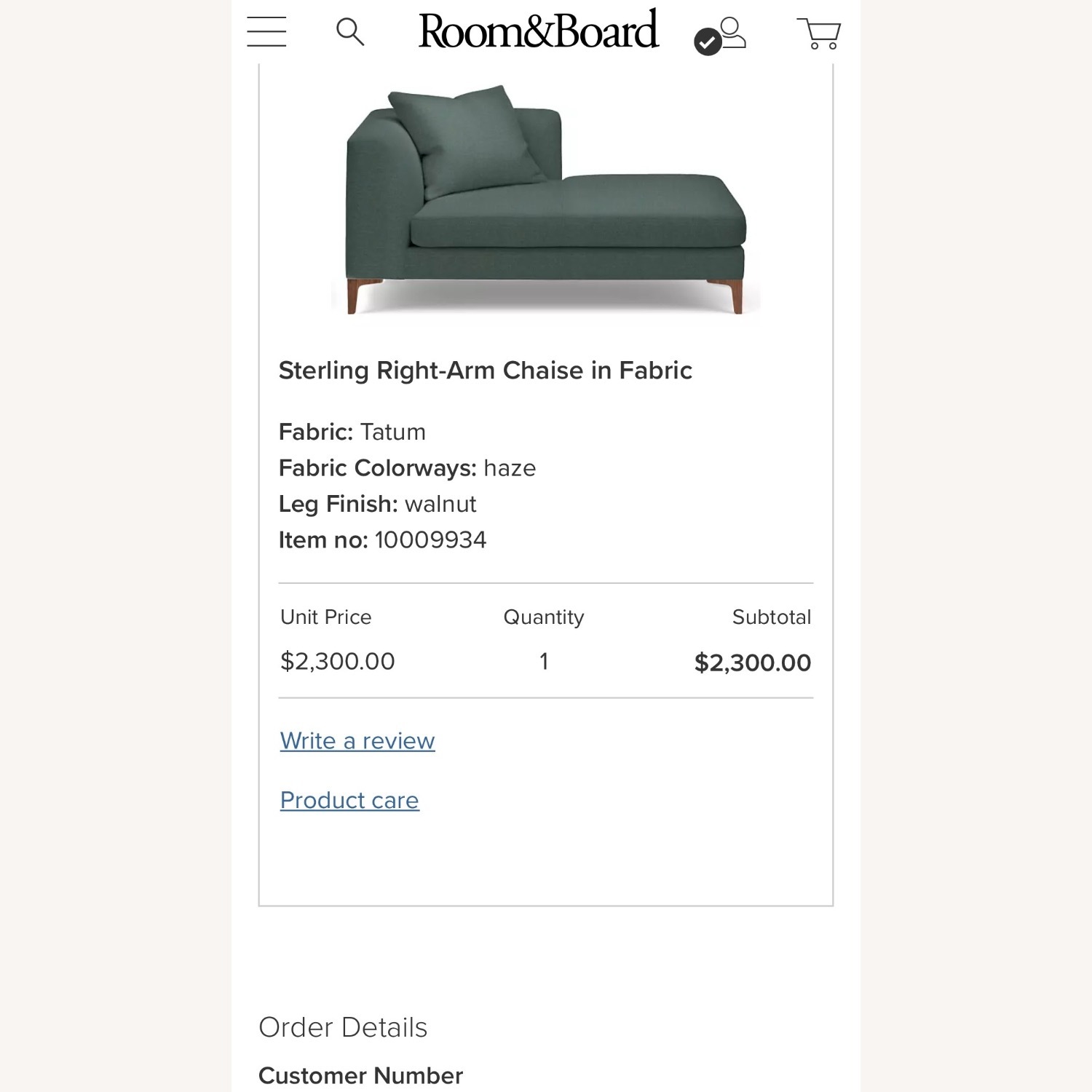Viewport: 1092px width, 1092px height.
Task: Click the Customer Number label
Action: point(360,1075)
